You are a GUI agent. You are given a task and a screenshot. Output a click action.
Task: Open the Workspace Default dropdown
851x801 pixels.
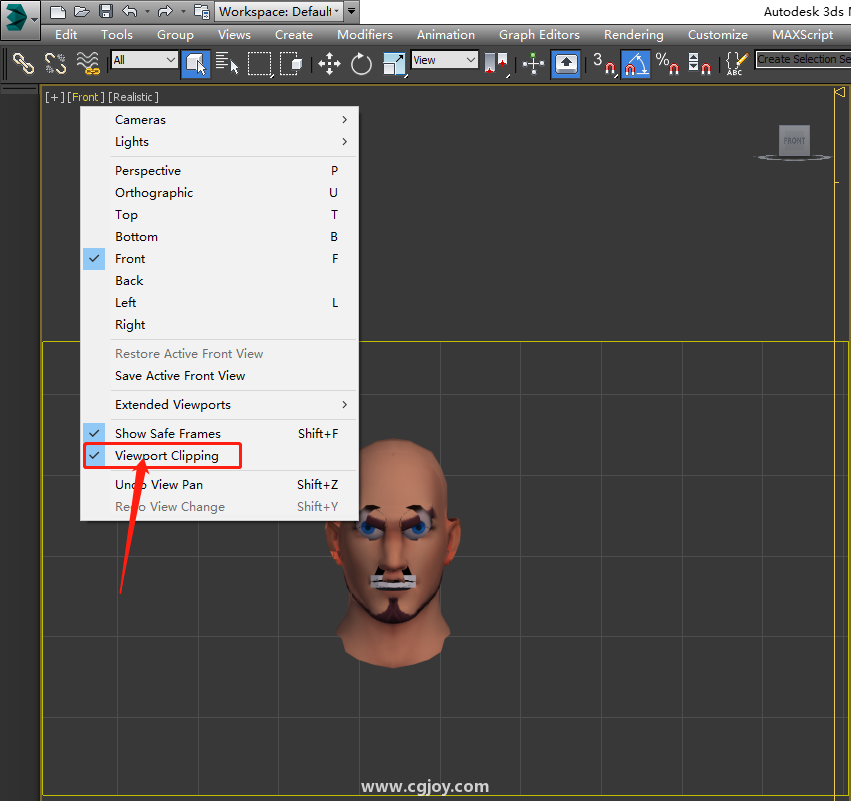coord(278,11)
